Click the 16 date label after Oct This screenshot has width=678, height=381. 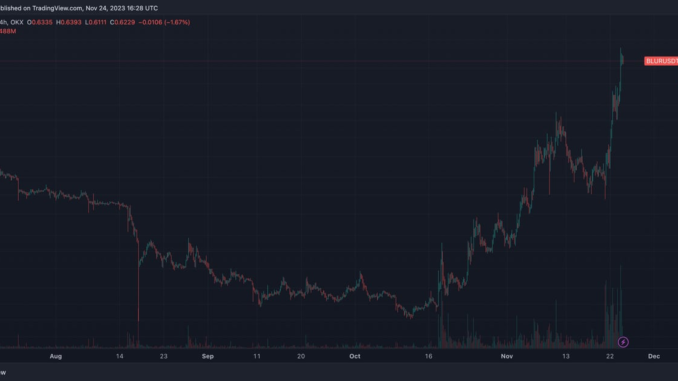pos(429,356)
